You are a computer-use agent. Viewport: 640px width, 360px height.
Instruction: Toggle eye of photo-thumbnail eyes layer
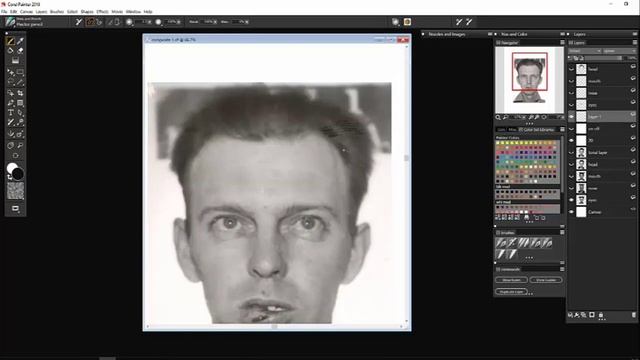coord(571,200)
